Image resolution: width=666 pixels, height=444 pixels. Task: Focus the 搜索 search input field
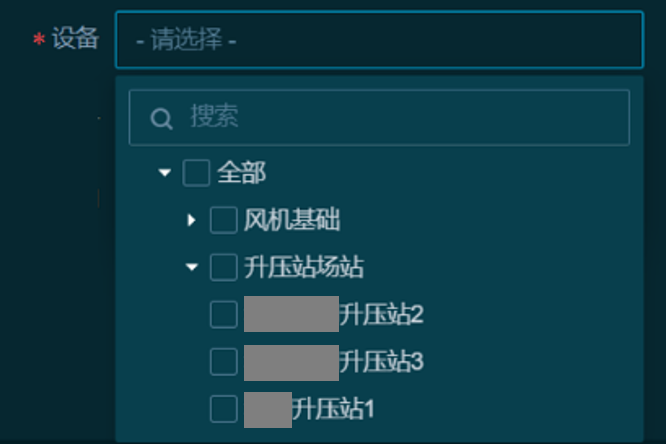click(x=400, y=118)
